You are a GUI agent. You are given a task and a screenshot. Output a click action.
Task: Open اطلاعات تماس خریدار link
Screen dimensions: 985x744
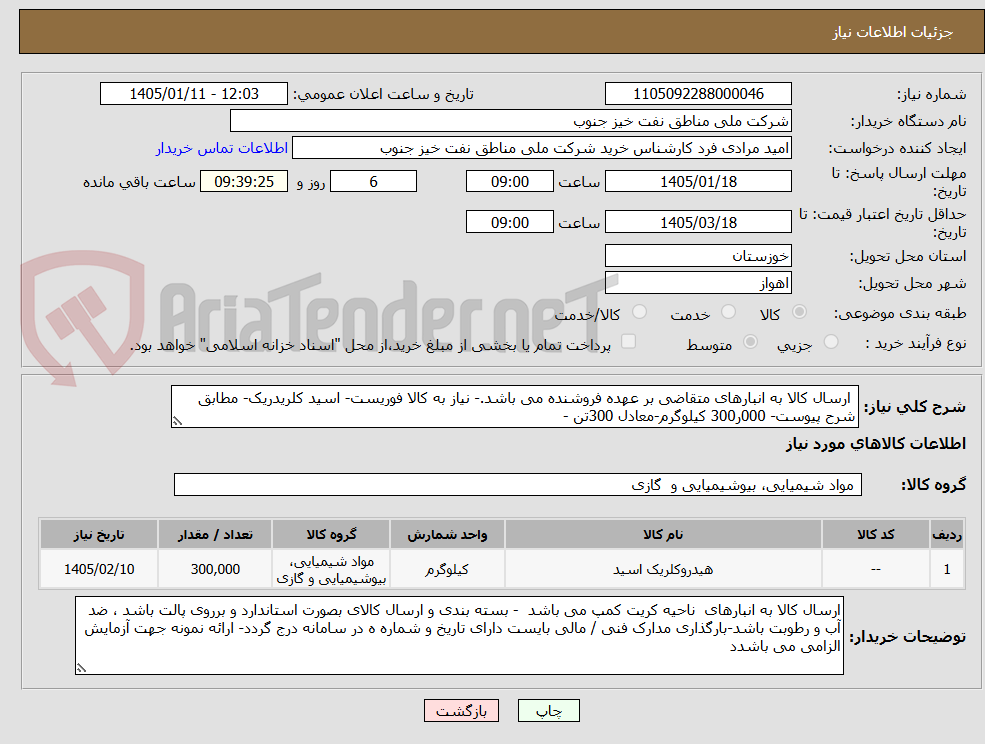pos(222,148)
